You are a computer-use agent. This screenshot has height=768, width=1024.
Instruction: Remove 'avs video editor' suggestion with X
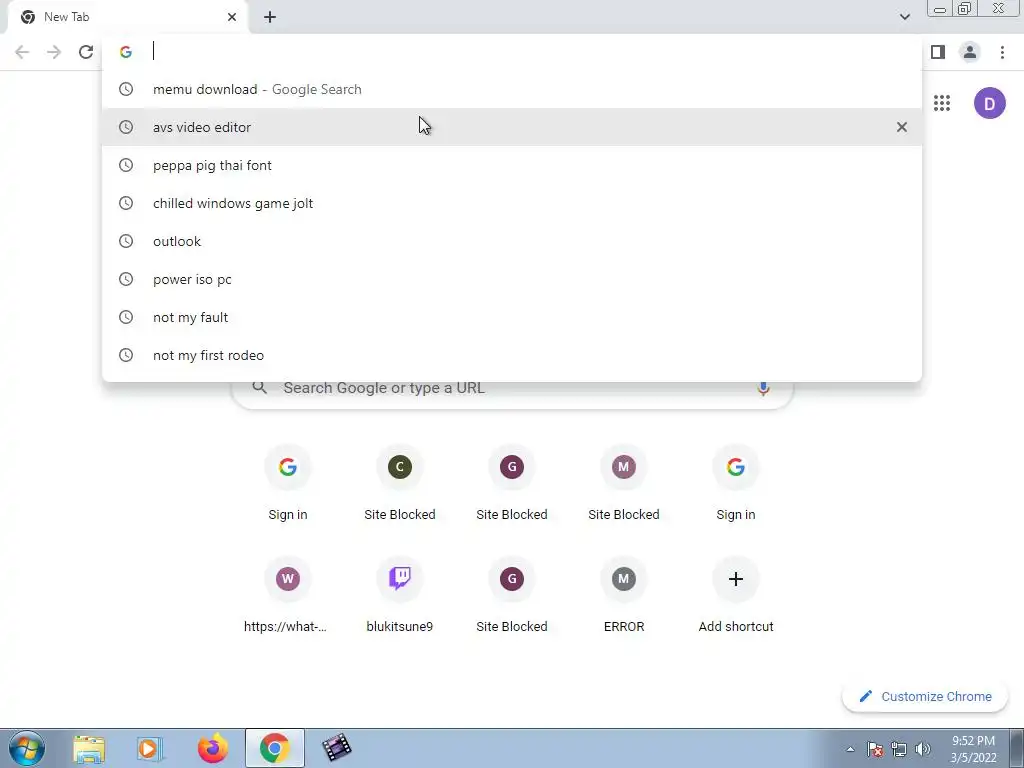coord(901,127)
